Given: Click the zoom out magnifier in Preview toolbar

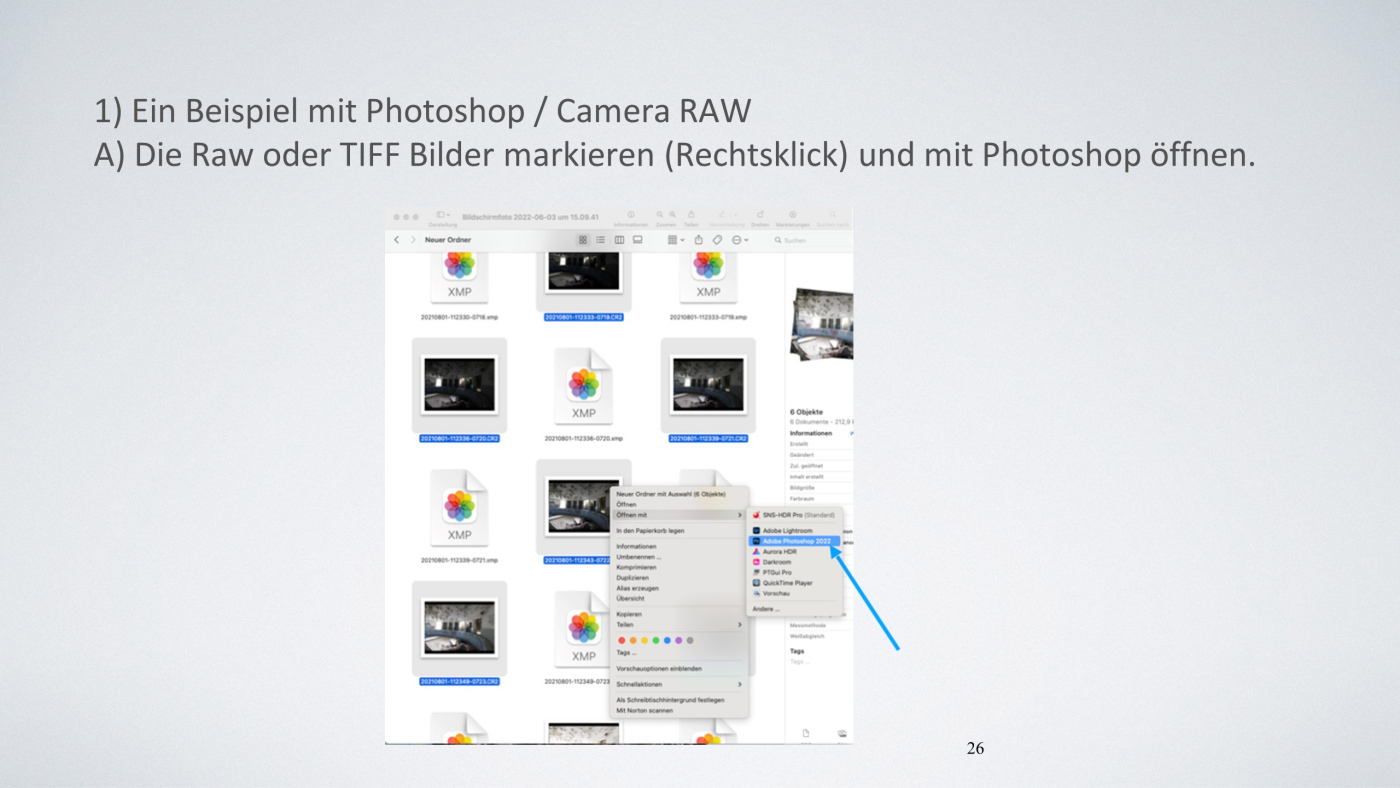Looking at the screenshot, I should coord(660,215).
